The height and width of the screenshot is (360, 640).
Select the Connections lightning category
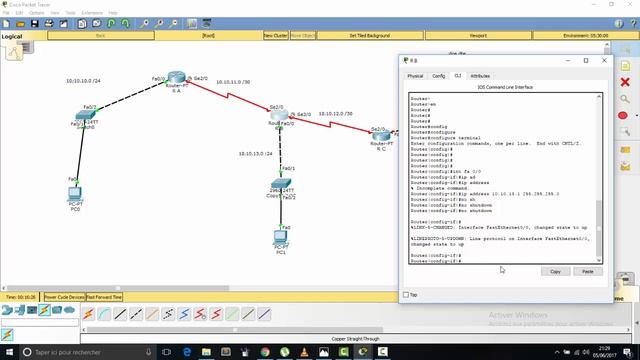click(44, 310)
